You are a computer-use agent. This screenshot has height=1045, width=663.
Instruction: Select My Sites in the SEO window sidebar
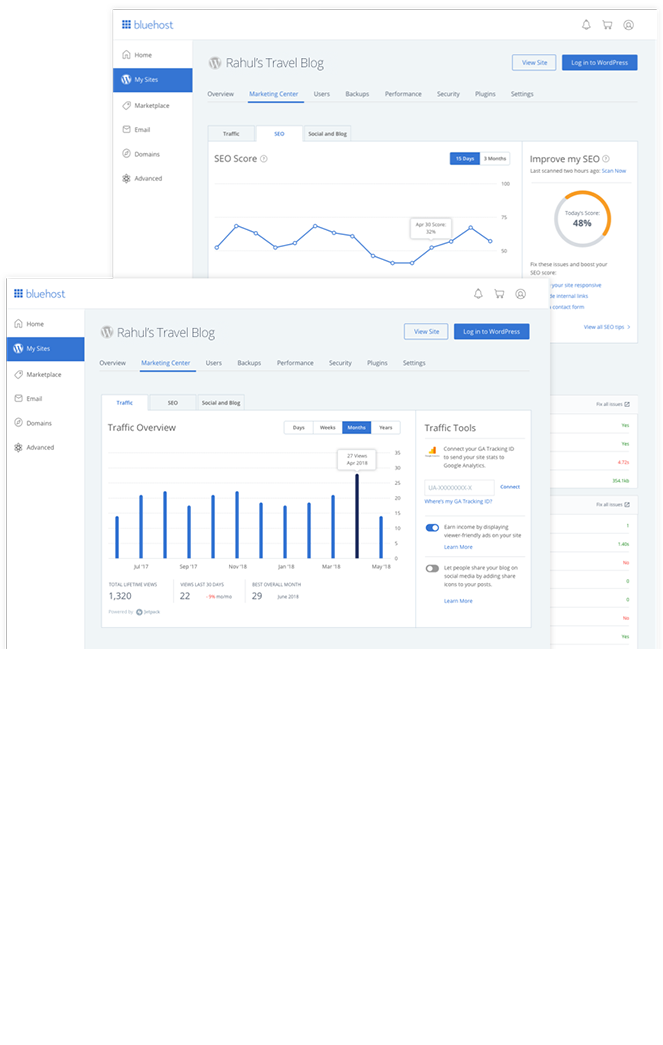pyautogui.click(x=153, y=79)
